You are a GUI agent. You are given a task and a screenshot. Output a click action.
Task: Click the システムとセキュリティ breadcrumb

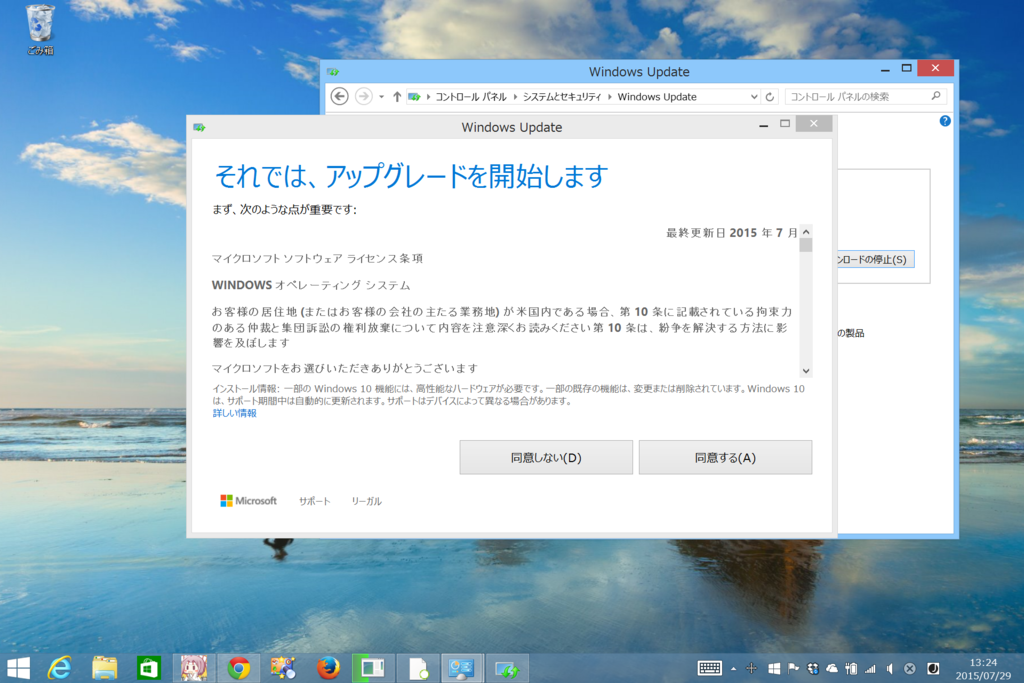[x=562, y=97]
